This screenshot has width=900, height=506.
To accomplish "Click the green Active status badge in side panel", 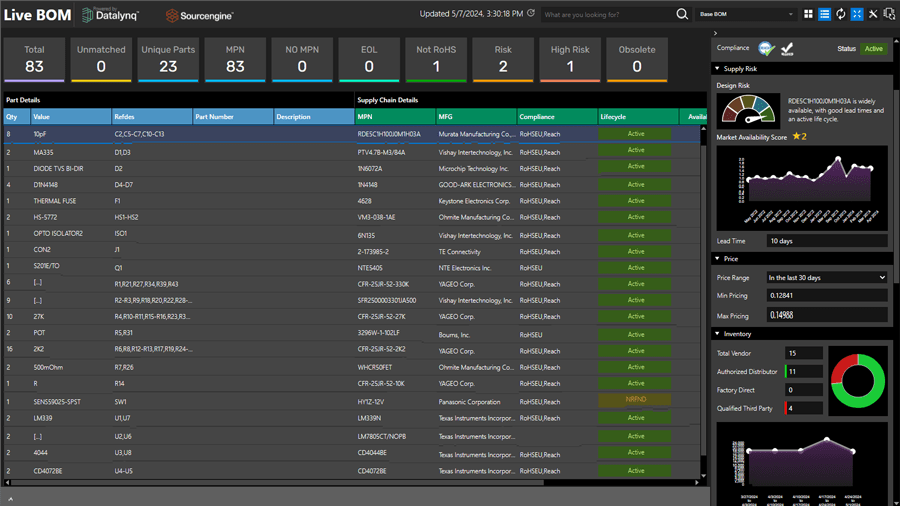I will [874, 49].
